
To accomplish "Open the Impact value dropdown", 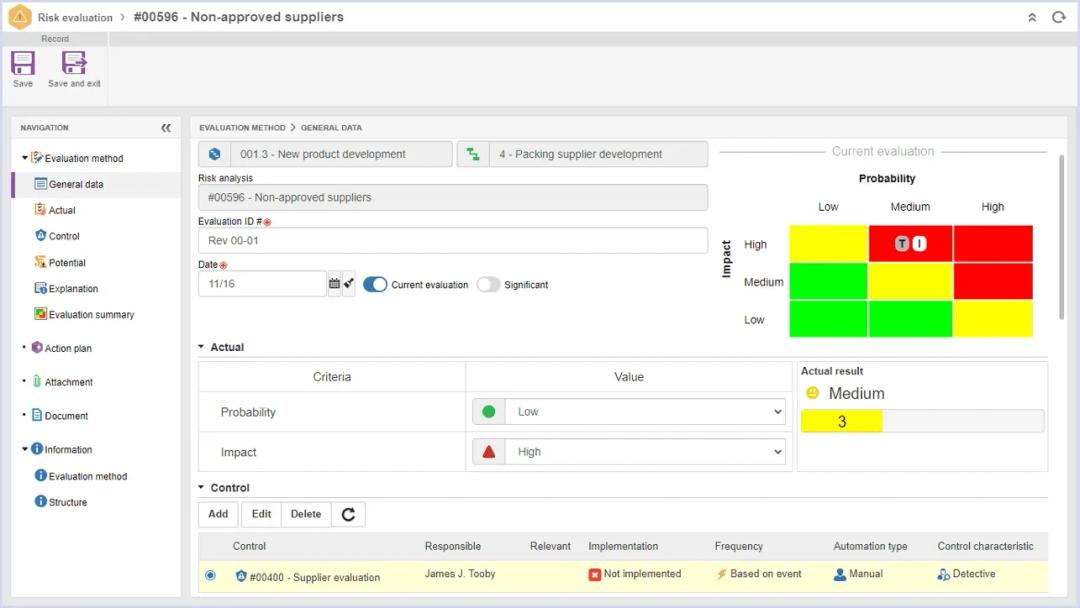I will [x=644, y=452].
